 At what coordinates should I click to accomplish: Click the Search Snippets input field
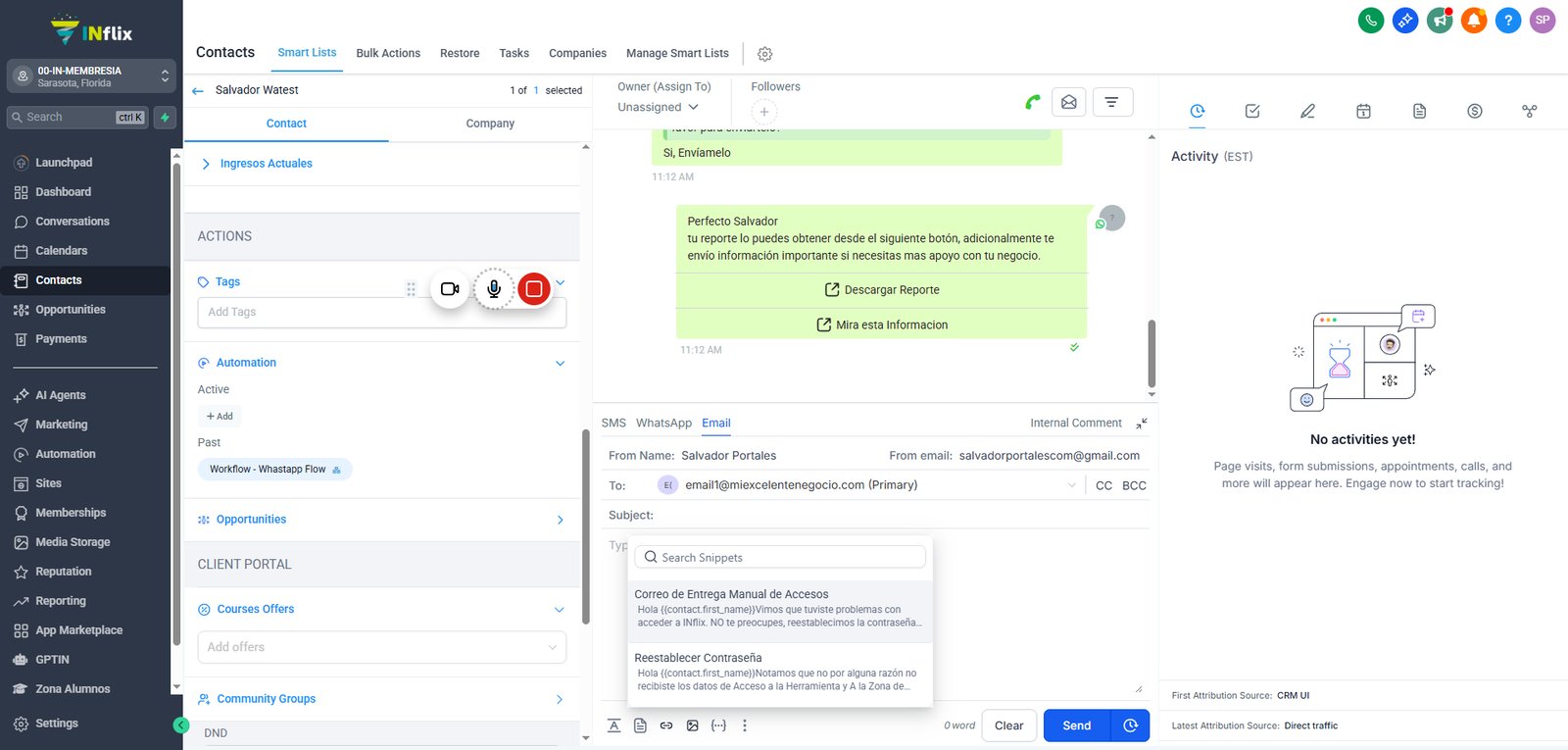(x=780, y=557)
